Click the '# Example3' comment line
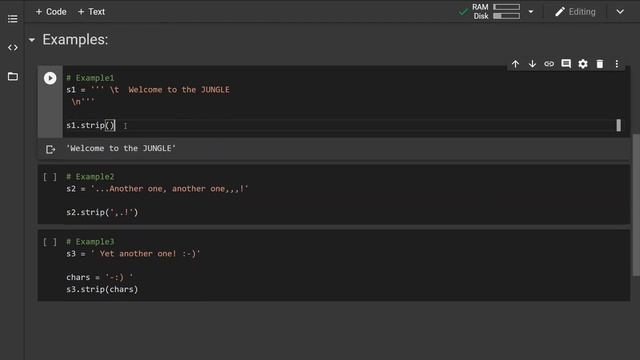This screenshot has height=360, width=640. click(90, 242)
